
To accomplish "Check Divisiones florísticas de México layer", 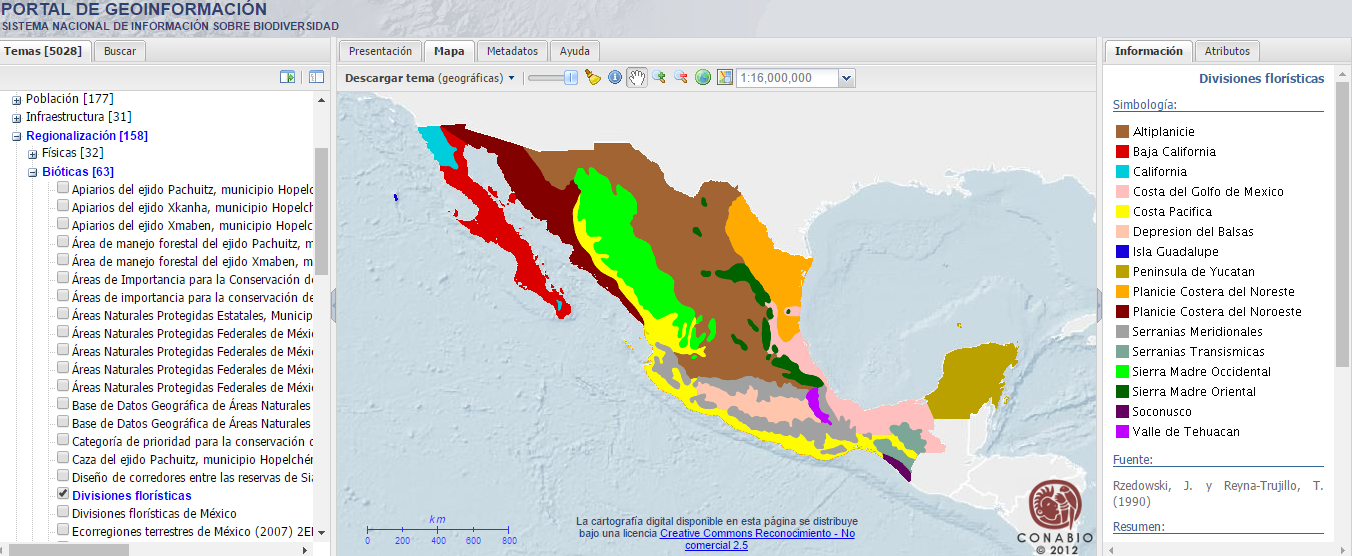I will click(x=63, y=512).
